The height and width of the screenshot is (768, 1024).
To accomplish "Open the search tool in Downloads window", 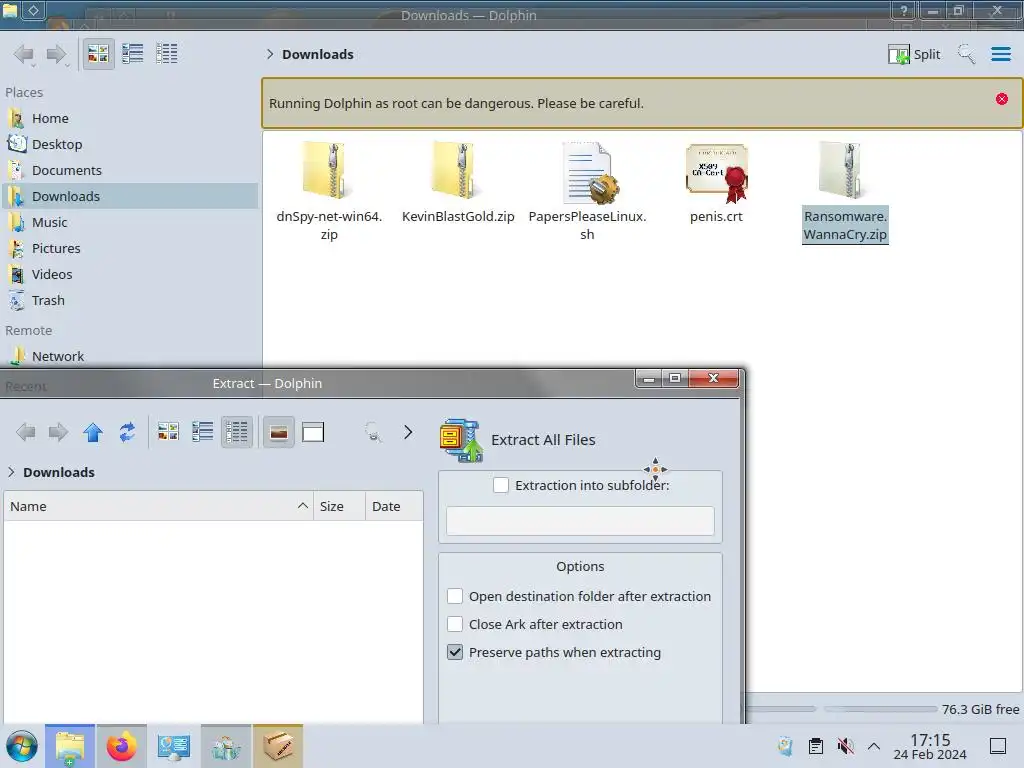I will coord(966,54).
